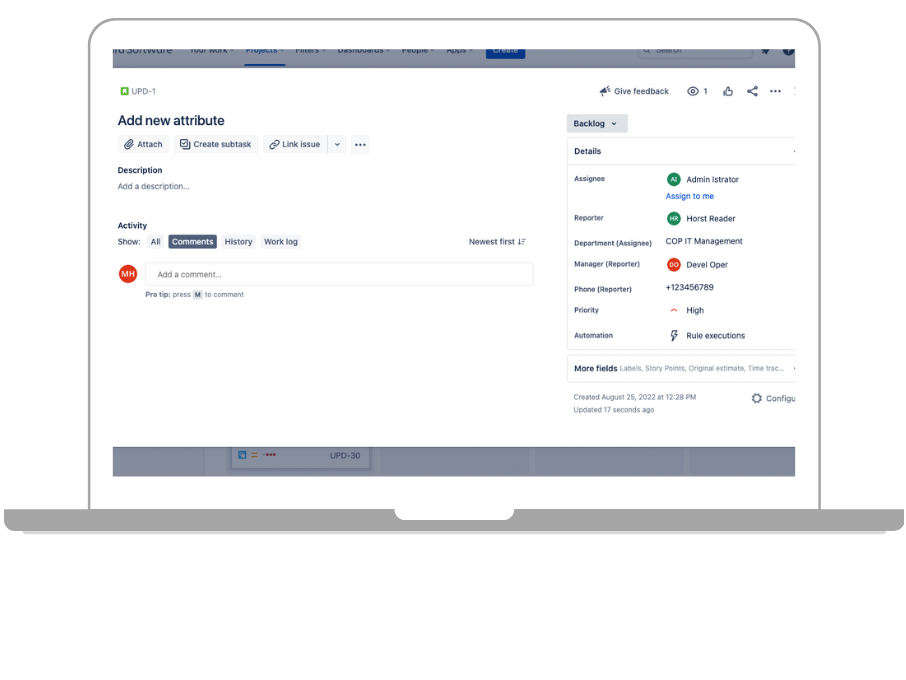Expand More fields section
The height and width of the screenshot is (680, 906).
click(x=681, y=368)
